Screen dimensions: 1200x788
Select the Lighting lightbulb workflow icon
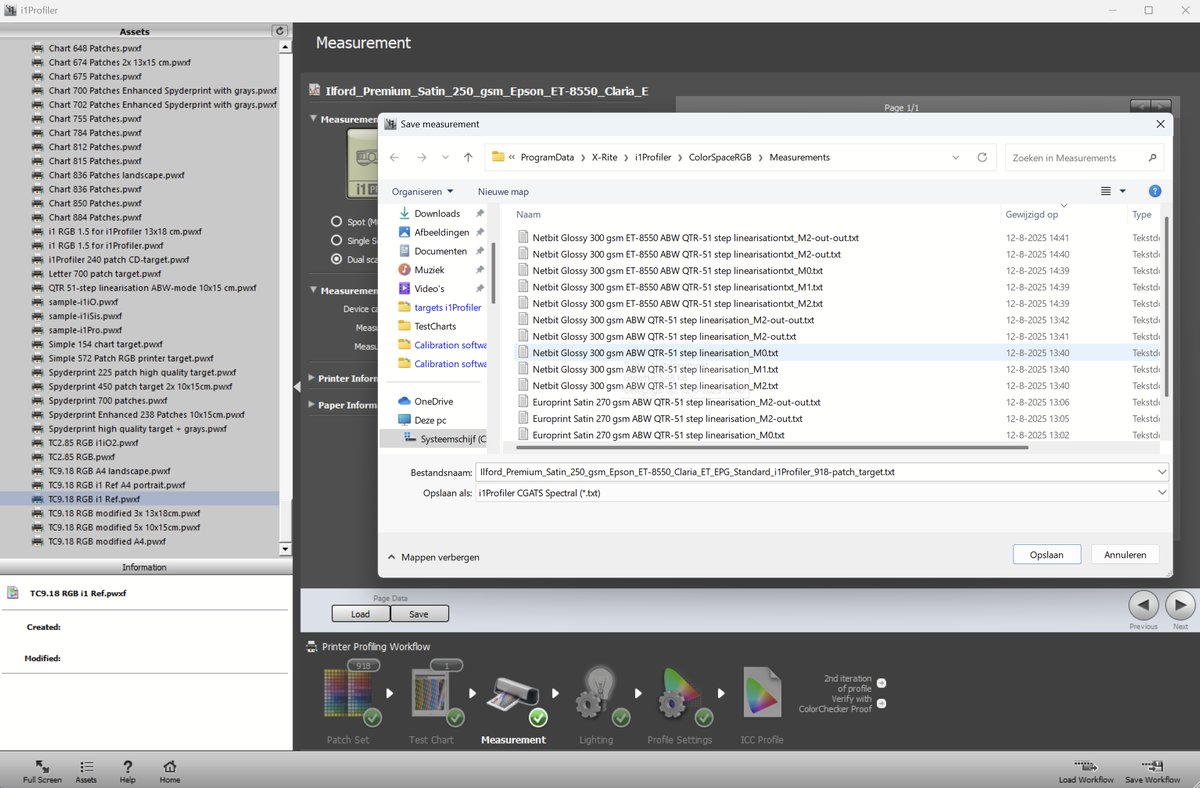point(598,693)
